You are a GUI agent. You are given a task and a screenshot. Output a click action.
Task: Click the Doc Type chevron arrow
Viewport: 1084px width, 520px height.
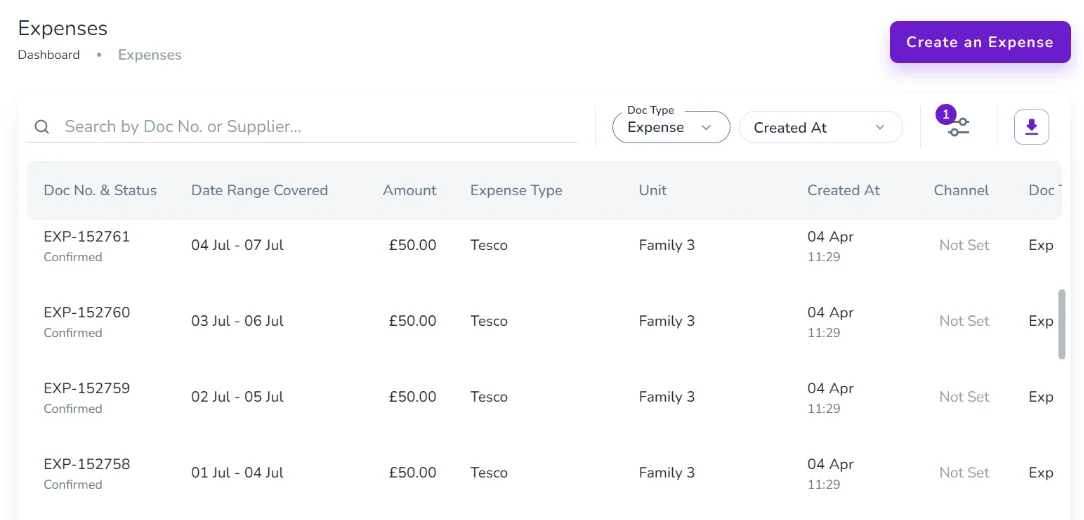tap(707, 127)
